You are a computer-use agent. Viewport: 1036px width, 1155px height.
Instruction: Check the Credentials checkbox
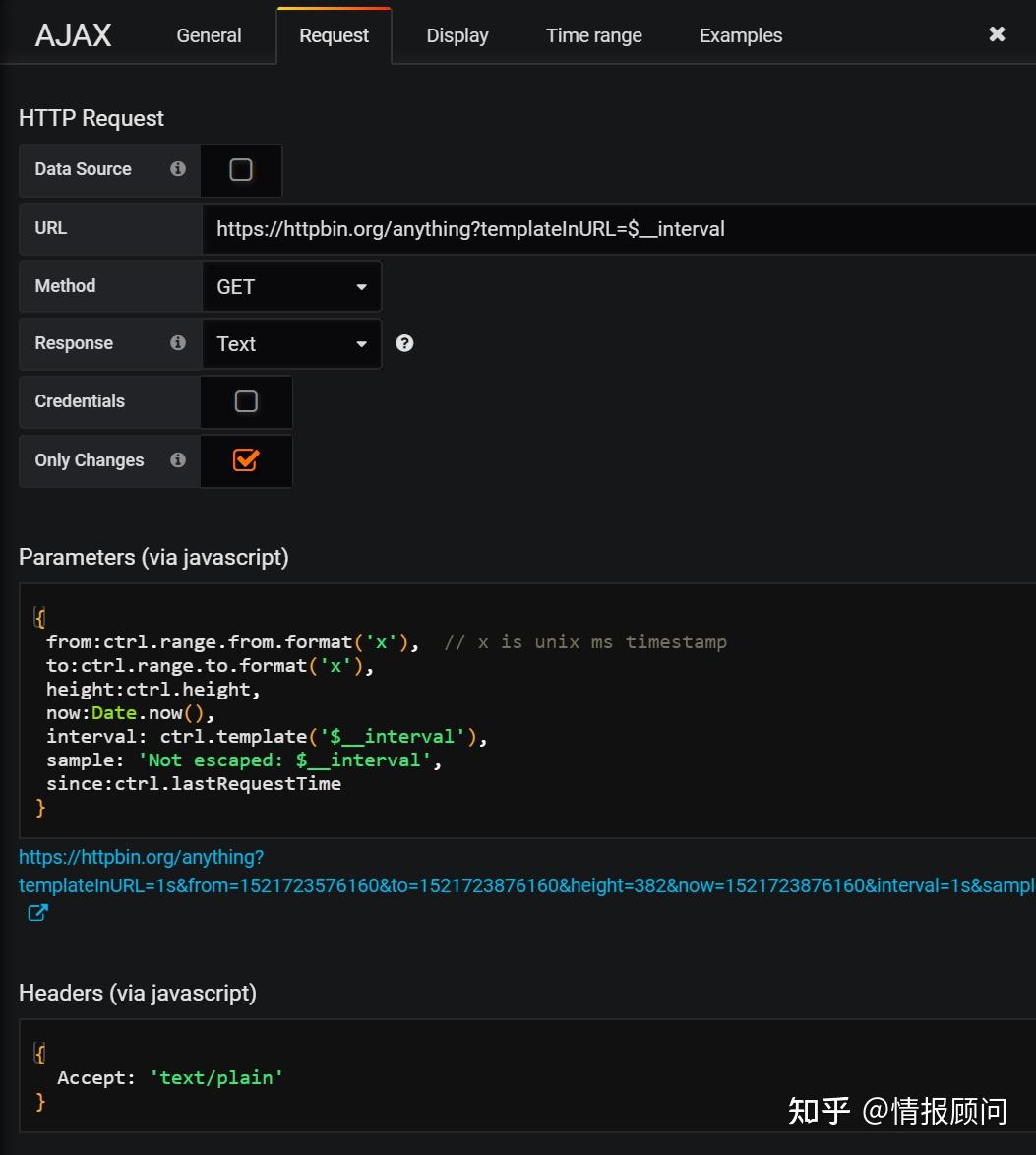[x=246, y=401]
